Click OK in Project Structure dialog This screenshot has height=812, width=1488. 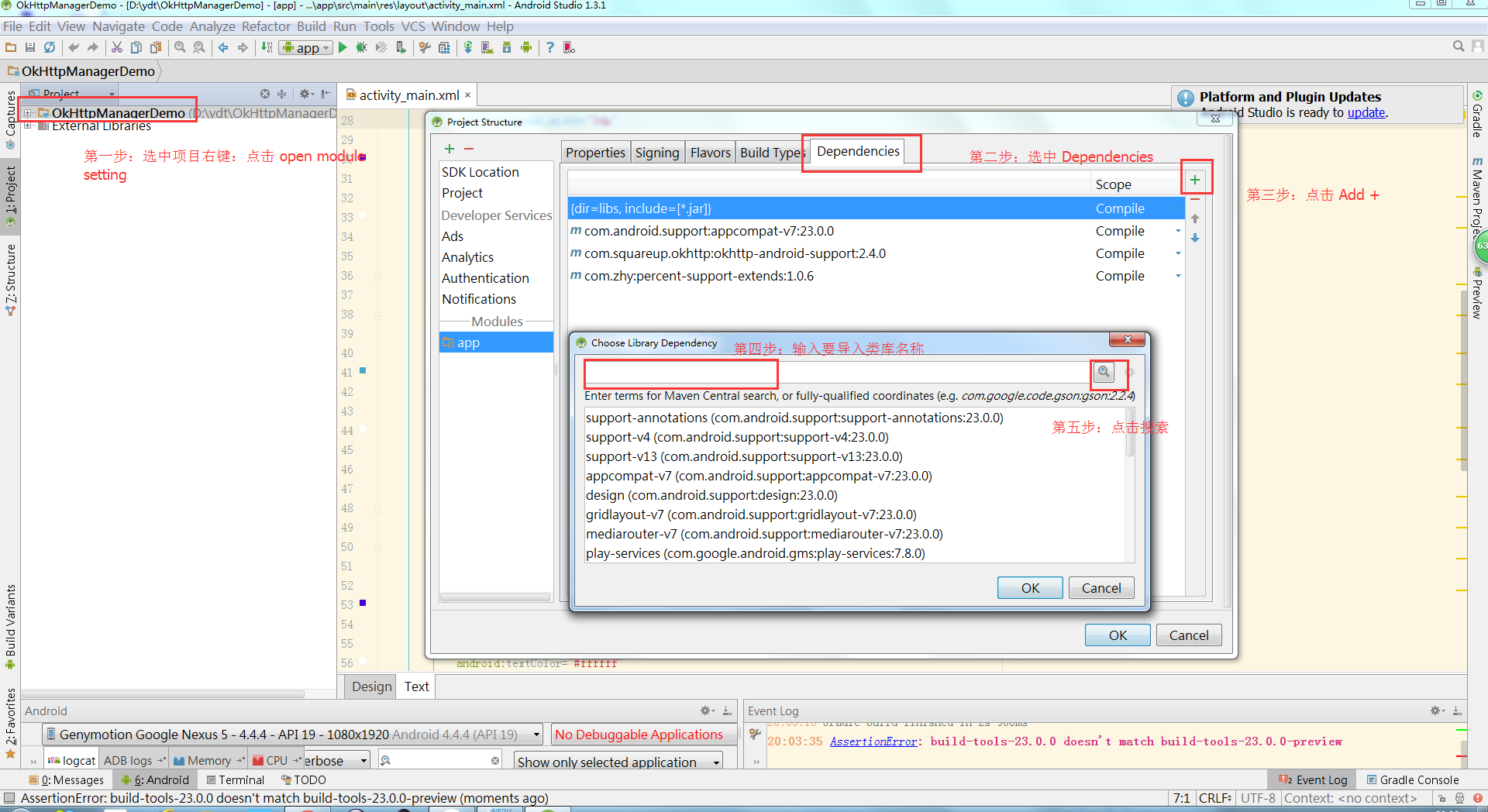pyautogui.click(x=1118, y=635)
